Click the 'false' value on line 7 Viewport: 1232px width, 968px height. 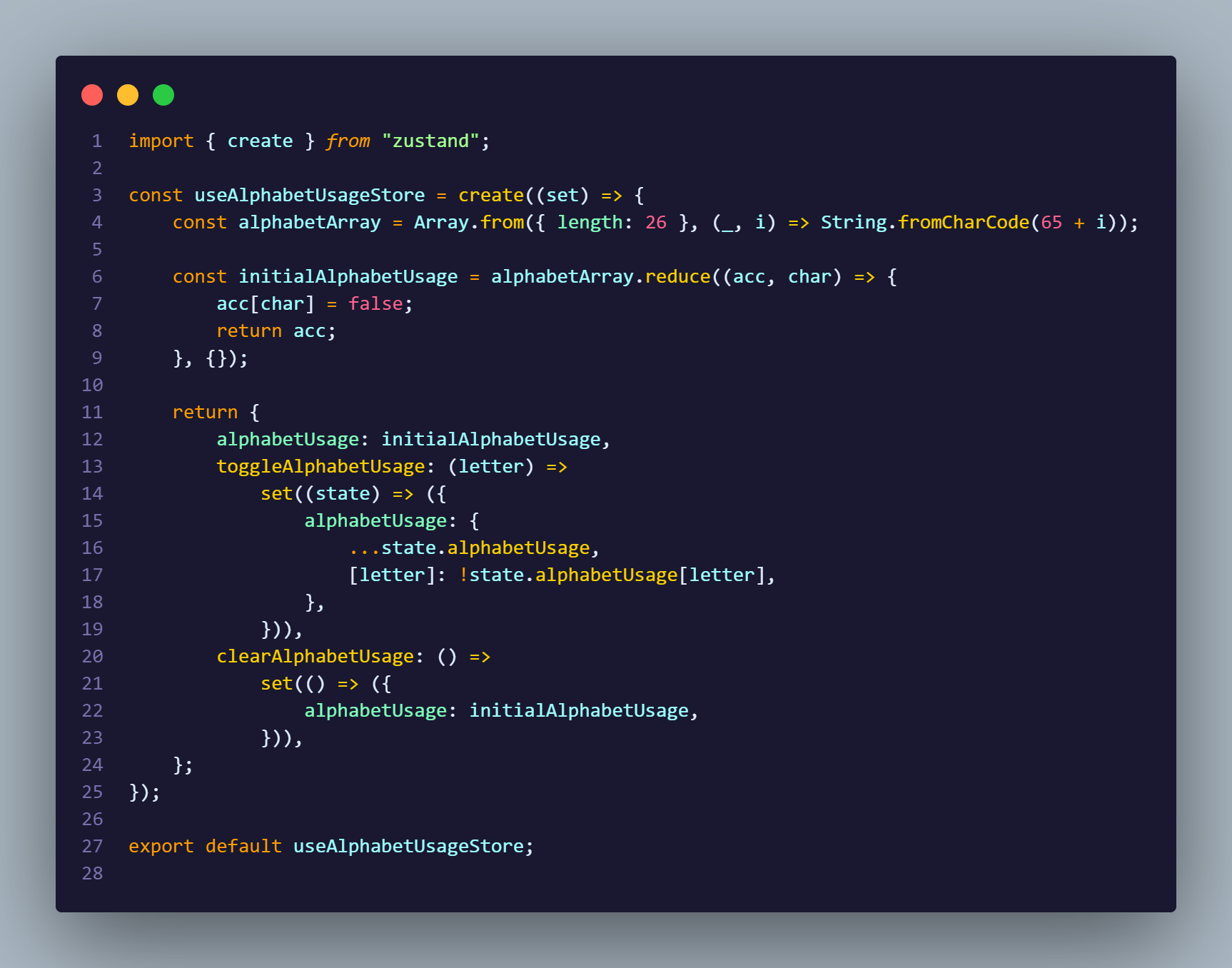(375, 304)
